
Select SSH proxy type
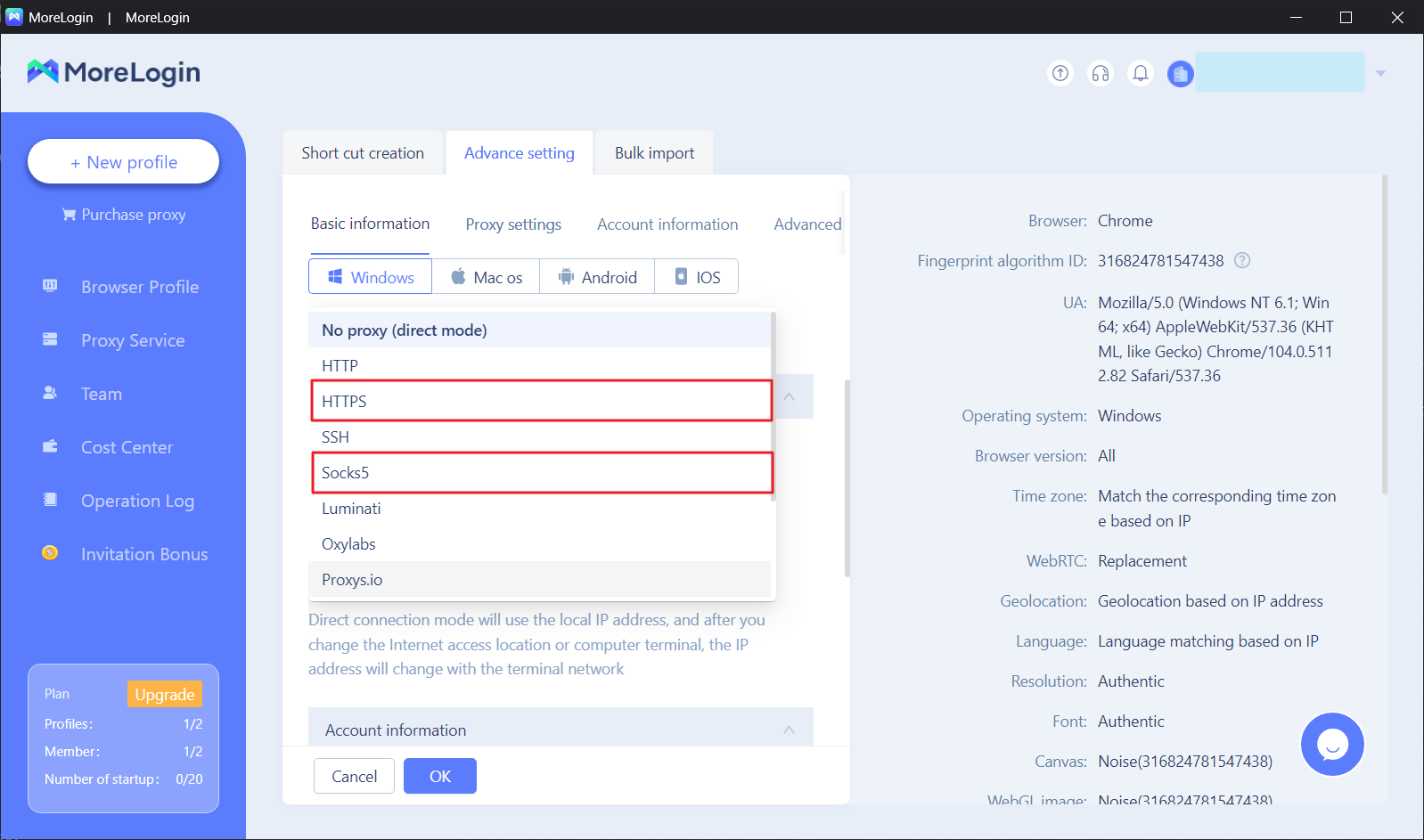click(x=539, y=436)
